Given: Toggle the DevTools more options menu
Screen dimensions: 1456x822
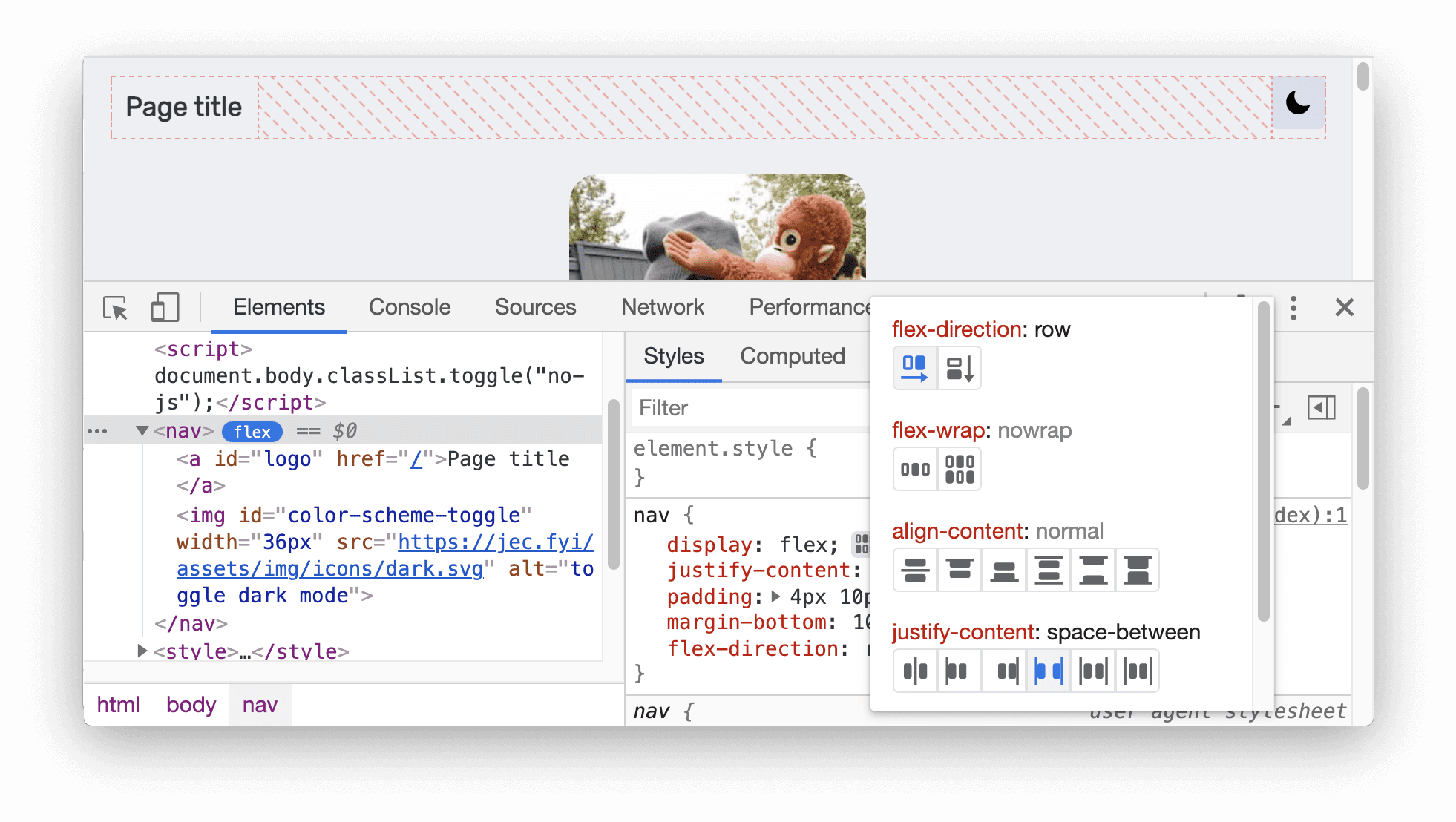Looking at the screenshot, I should pyautogui.click(x=1294, y=309).
